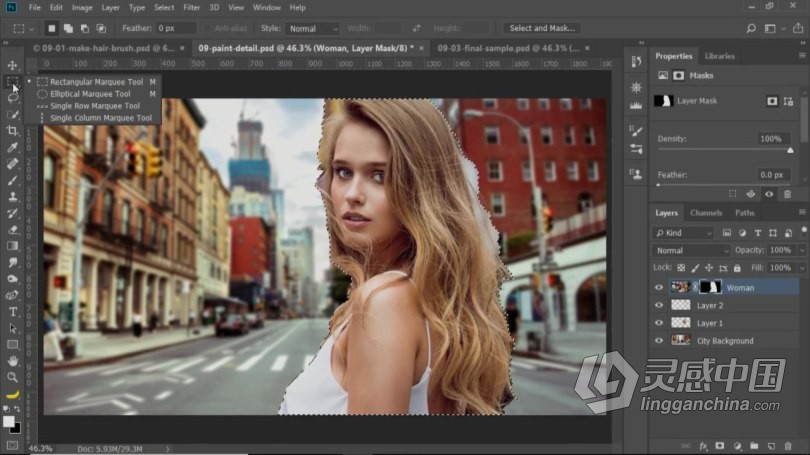Image resolution: width=810 pixels, height=455 pixels.
Task: Toggle lock image pixels brush icon
Action: pyautogui.click(x=695, y=268)
